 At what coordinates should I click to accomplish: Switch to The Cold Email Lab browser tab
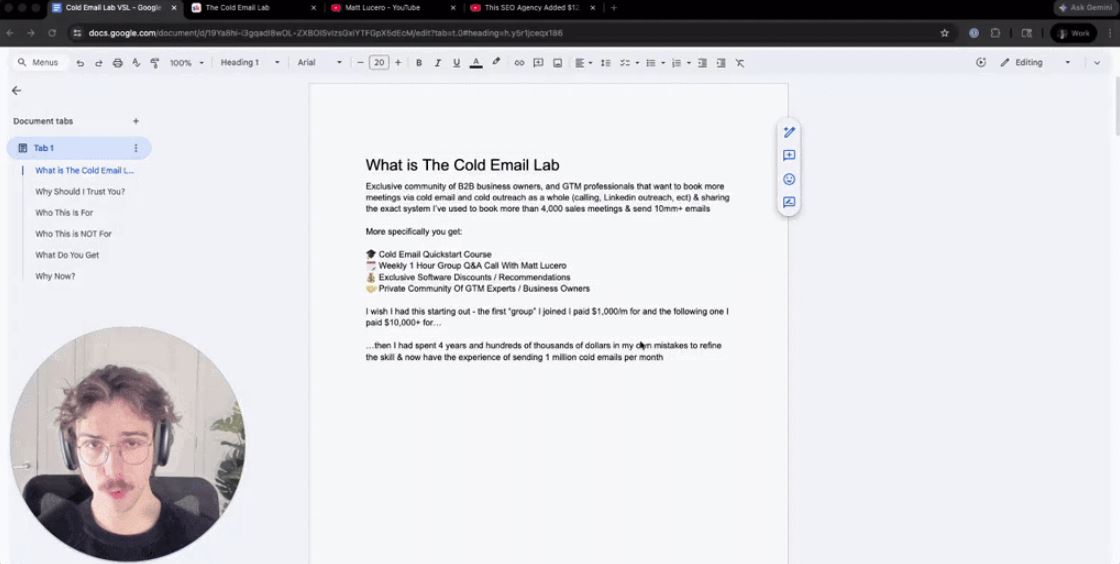(x=254, y=9)
